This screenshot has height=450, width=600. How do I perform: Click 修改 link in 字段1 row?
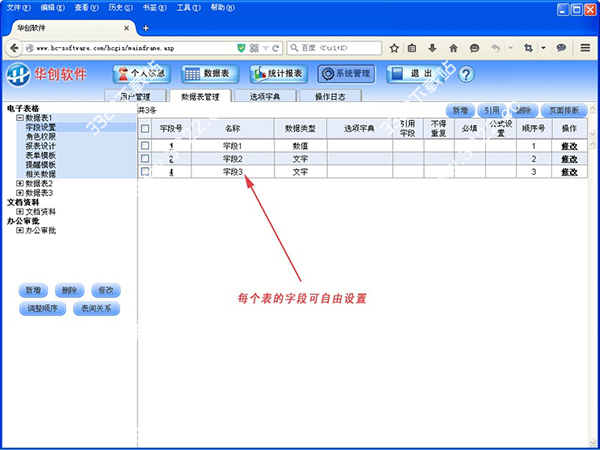pyautogui.click(x=569, y=146)
